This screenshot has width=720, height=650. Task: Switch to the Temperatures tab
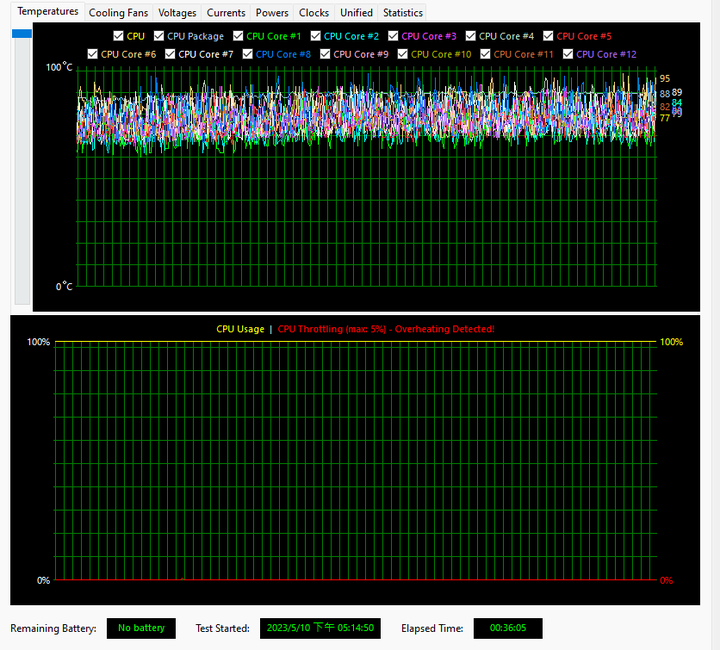pos(48,11)
